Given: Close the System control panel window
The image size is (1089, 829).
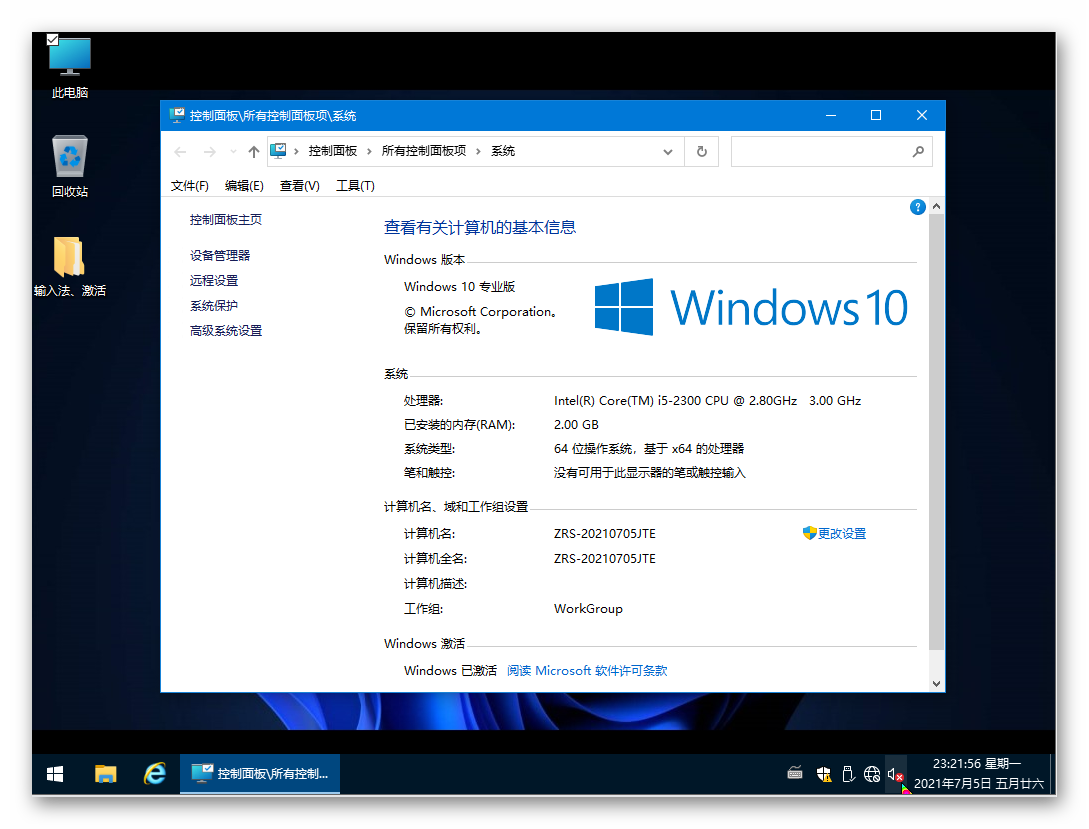Looking at the screenshot, I should [922, 115].
